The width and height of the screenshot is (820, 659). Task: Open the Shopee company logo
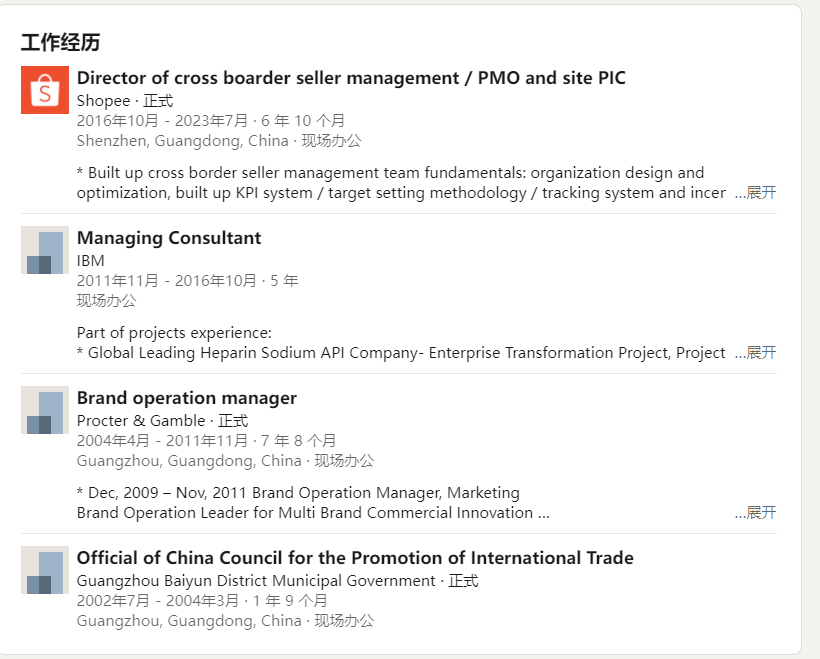click(x=45, y=90)
